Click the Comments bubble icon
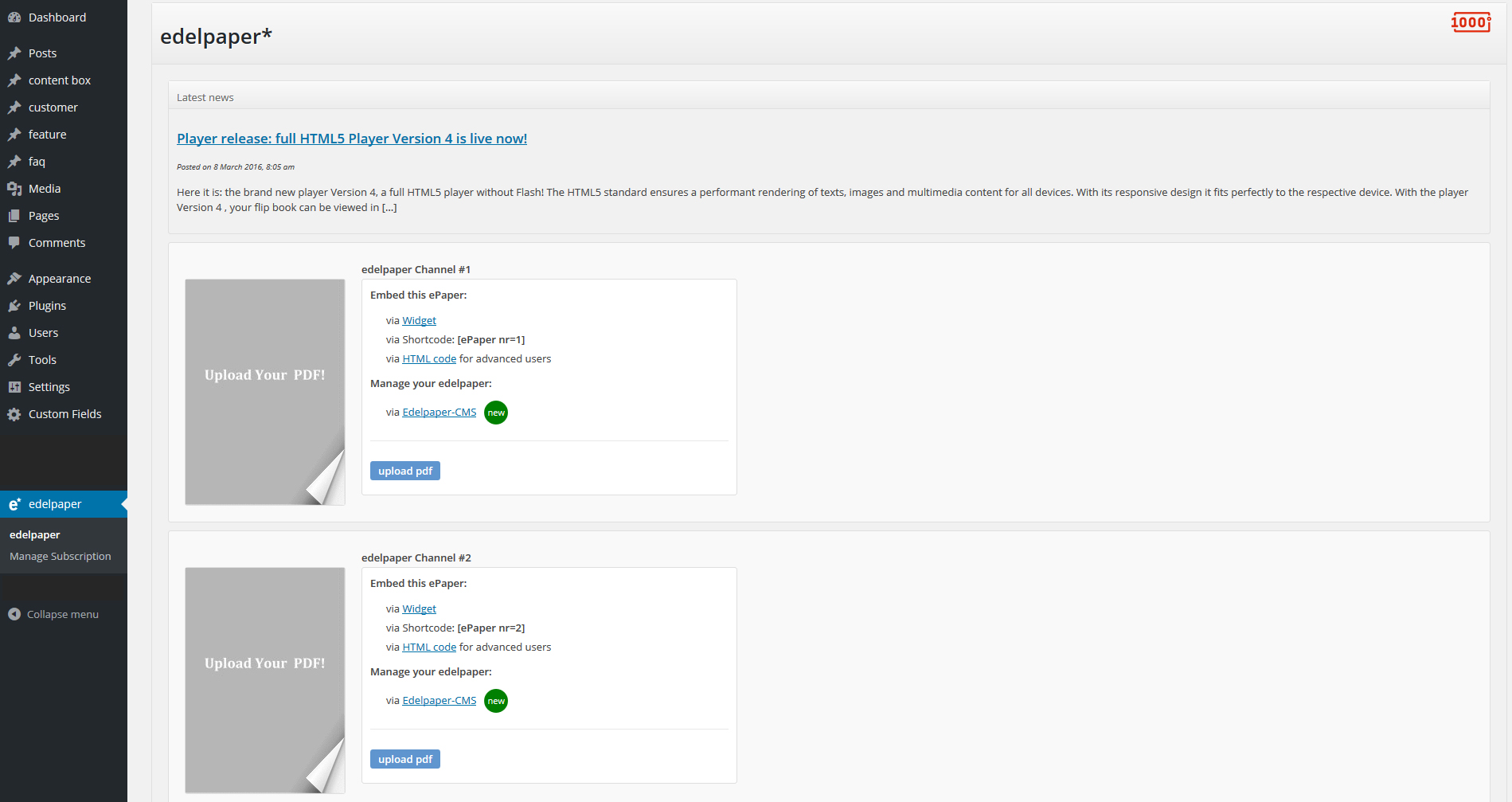 point(14,243)
